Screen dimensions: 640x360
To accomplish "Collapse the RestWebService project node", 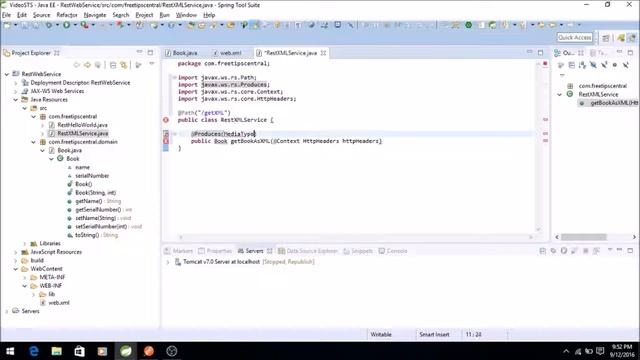I will coord(7,74).
